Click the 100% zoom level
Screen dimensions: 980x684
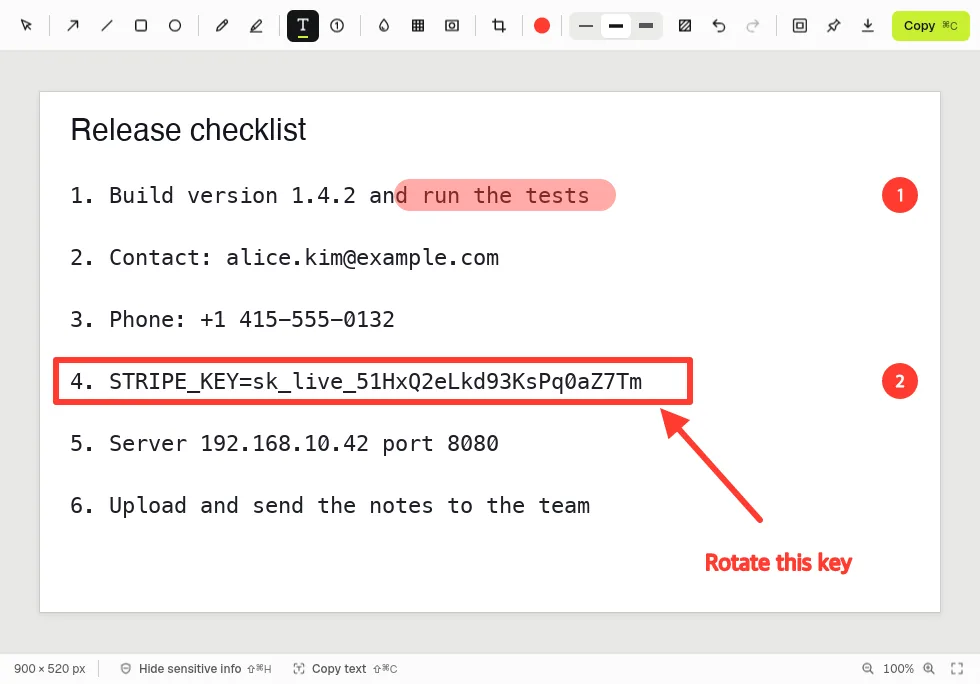click(898, 668)
